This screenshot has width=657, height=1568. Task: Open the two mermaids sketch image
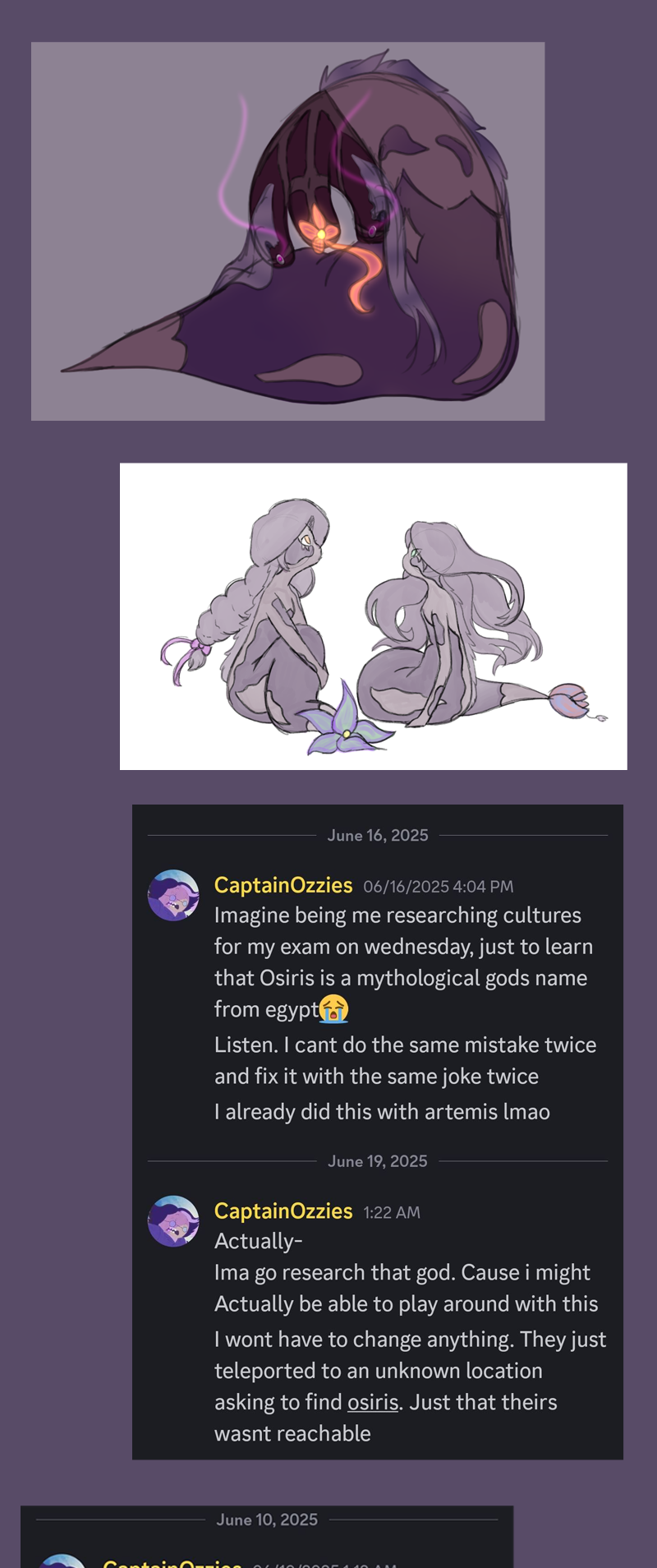(x=373, y=616)
